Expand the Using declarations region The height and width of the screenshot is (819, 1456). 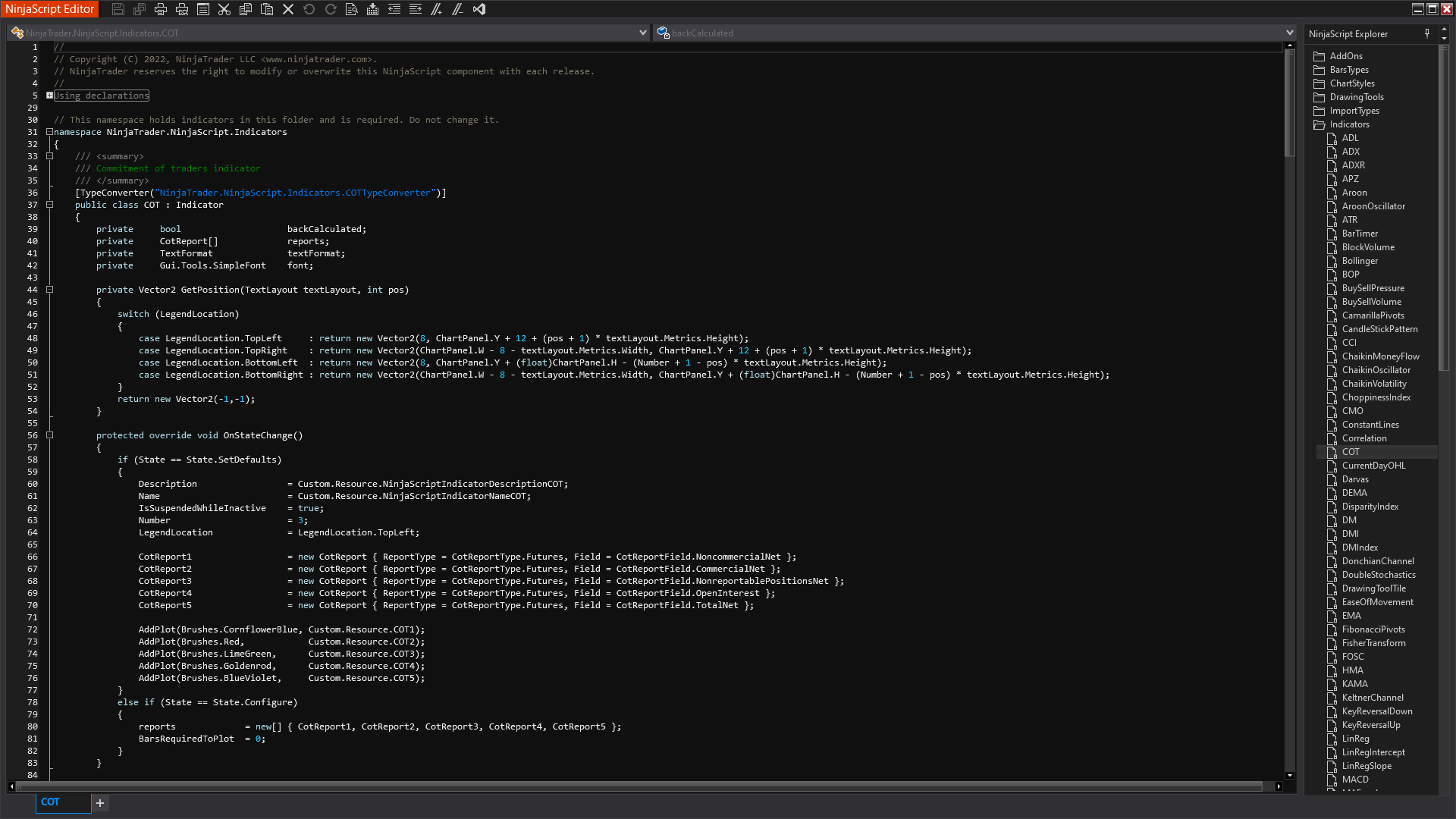coord(49,96)
